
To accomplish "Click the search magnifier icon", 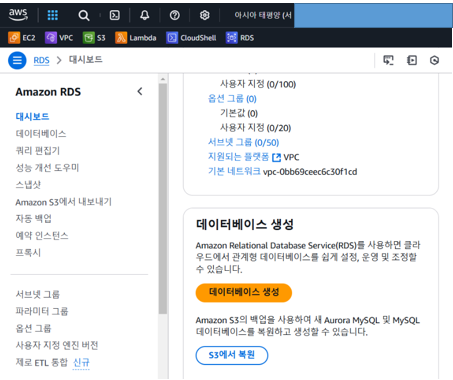I will point(84,15).
